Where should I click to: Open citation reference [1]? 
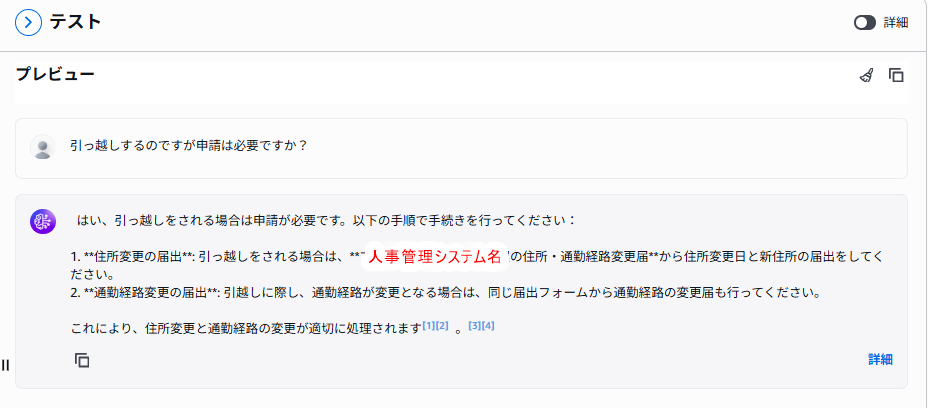click(x=428, y=325)
